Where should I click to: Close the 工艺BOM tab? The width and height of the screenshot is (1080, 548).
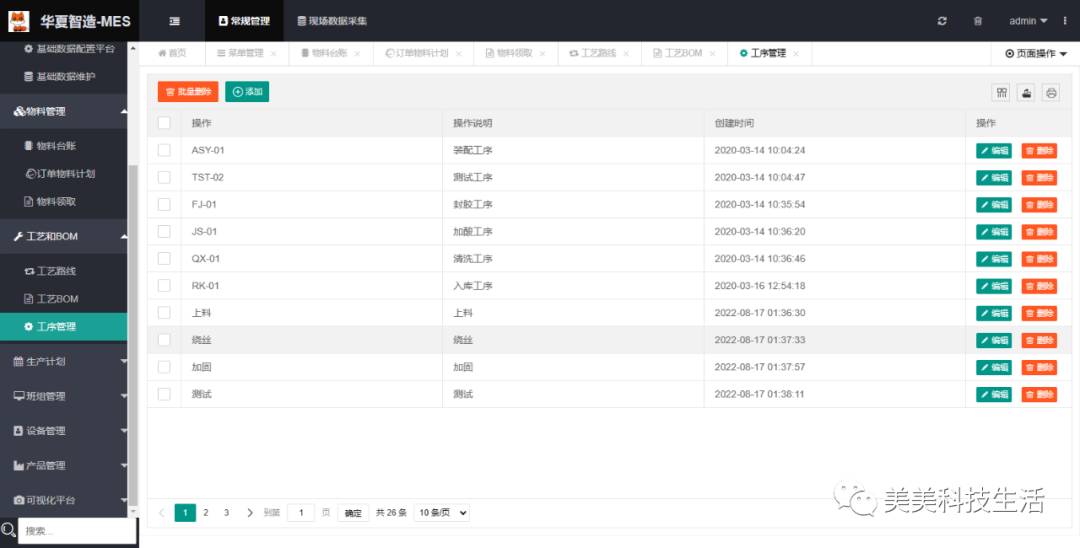[x=712, y=54]
